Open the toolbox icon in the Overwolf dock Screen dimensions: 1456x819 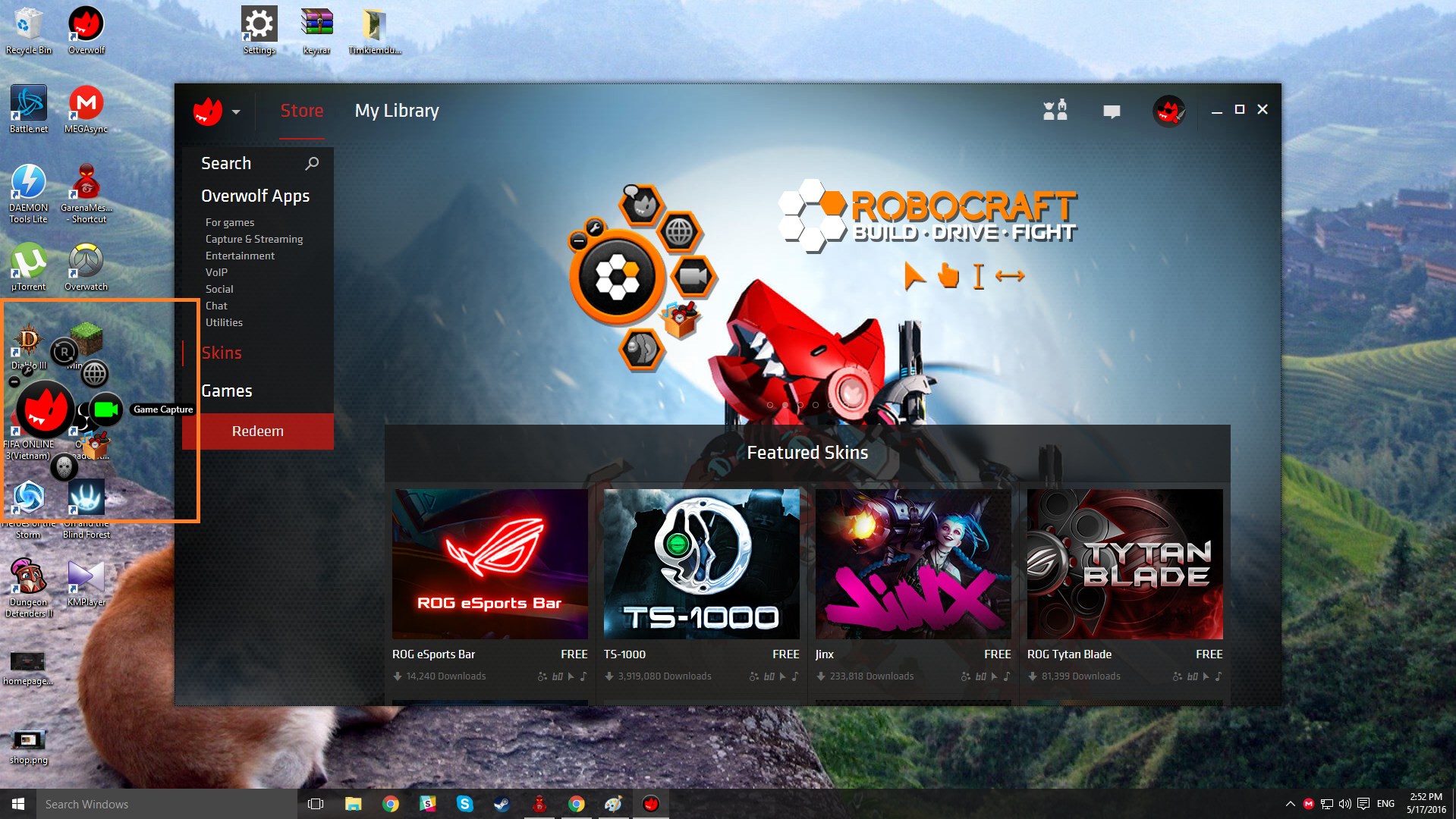(x=95, y=444)
